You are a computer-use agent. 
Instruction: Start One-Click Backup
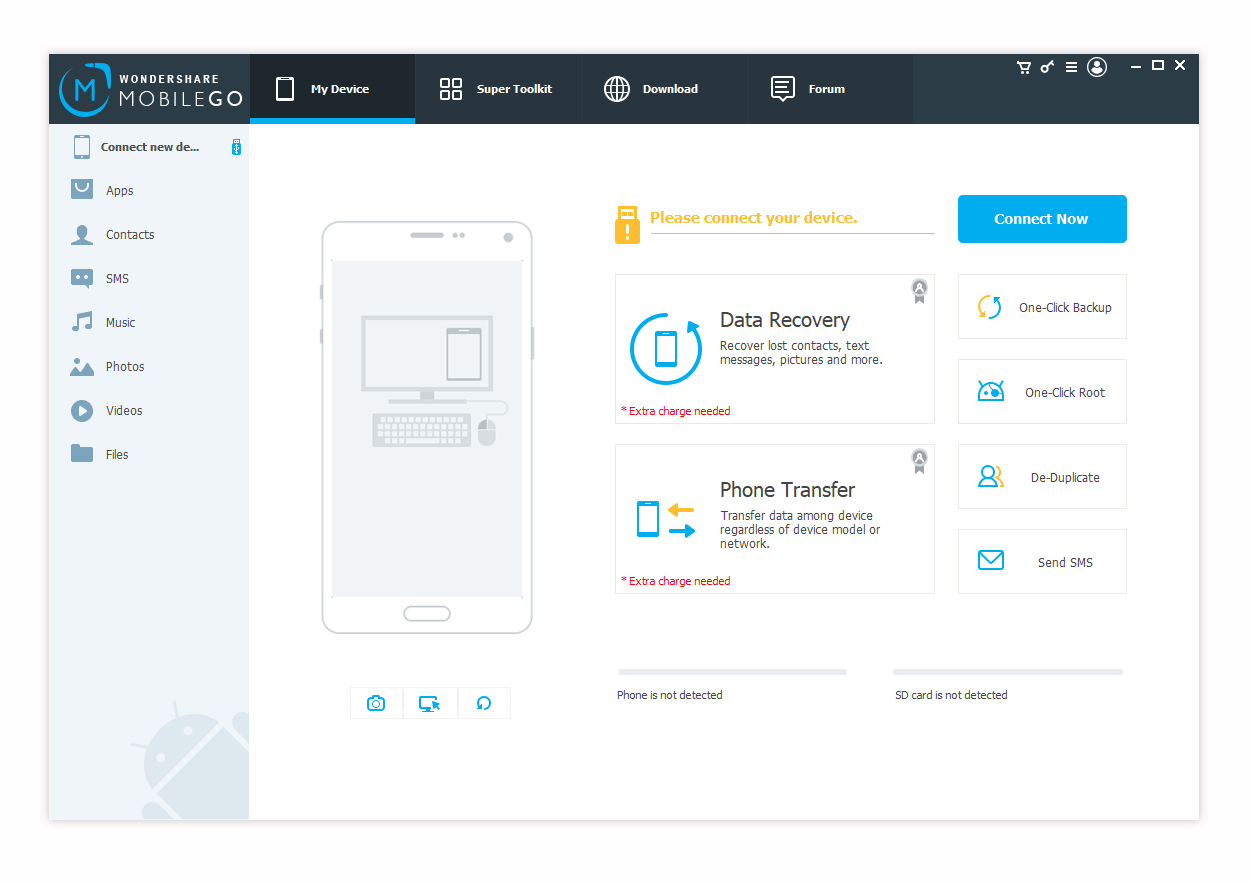(x=1042, y=307)
